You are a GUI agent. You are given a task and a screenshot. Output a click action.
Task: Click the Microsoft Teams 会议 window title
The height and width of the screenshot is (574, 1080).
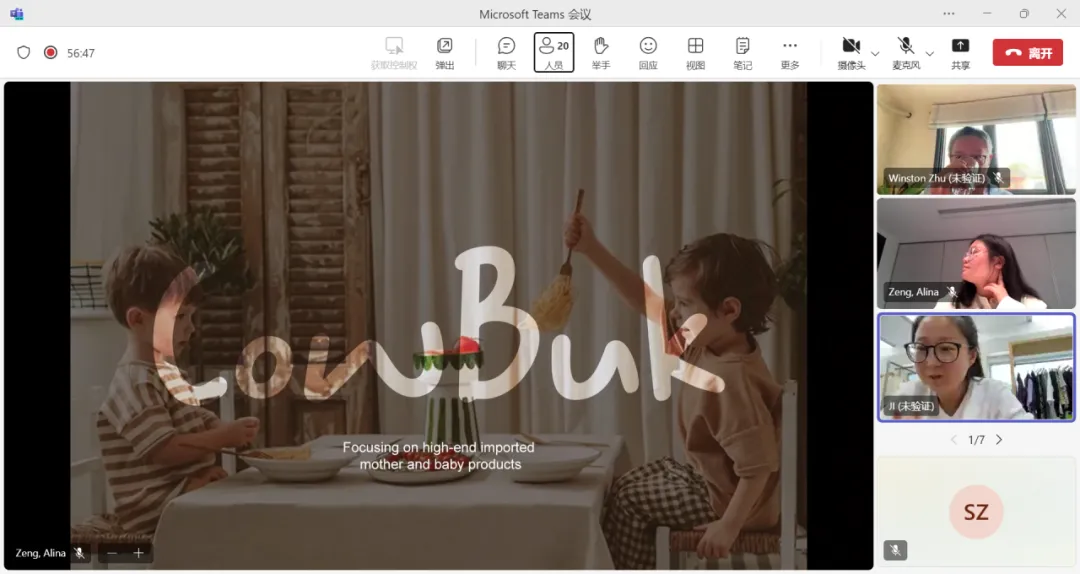(535, 14)
